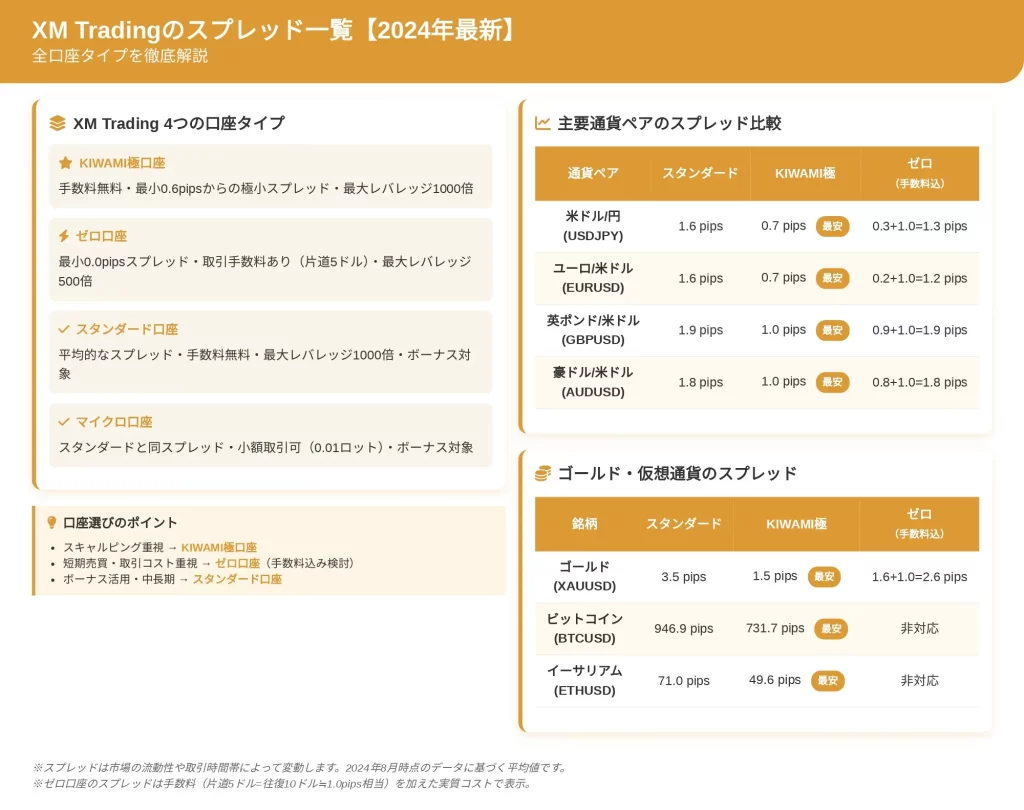This screenshot has width=1024, height=810.
Task: Click the heading "主要通貨ペアのスプレッド比較"
Action: click(669, 123)
